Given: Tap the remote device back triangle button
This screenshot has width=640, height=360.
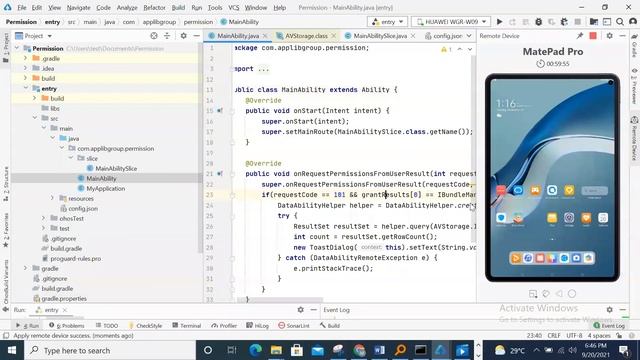Looking at the screenshot, I should (x=559, y=293).
